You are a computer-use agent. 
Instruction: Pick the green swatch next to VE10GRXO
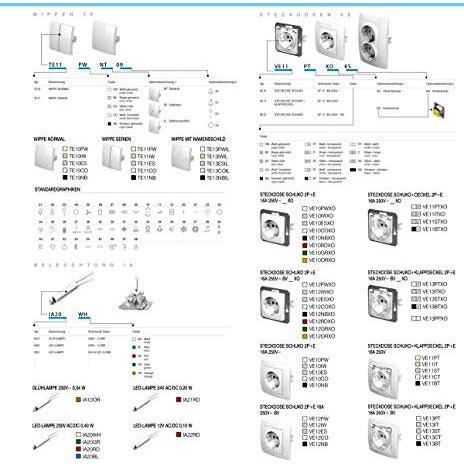(304, 253)
